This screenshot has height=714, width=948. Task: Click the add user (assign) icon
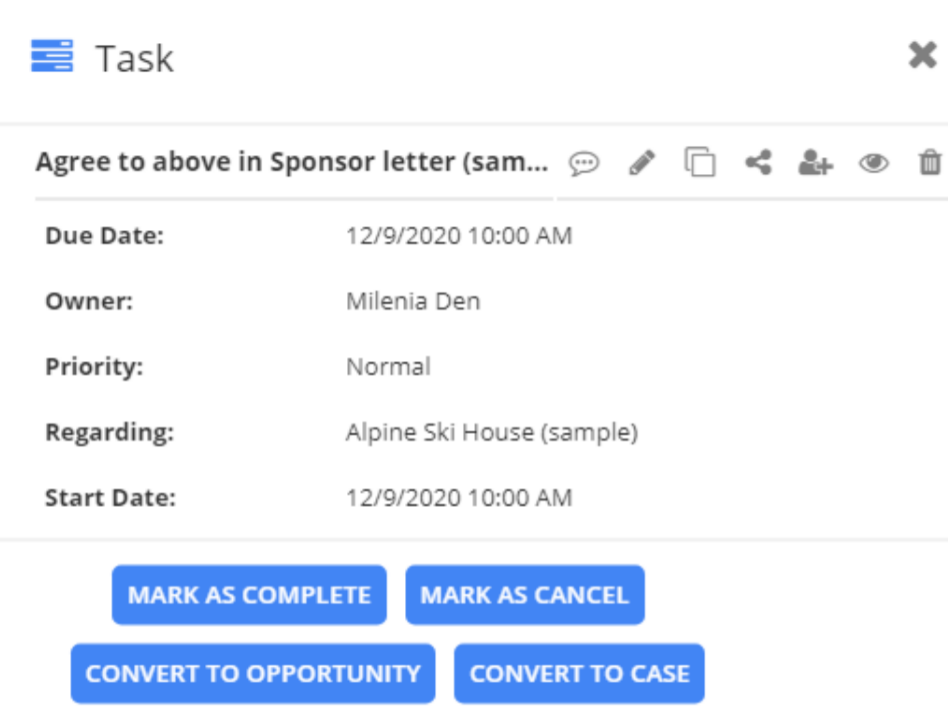(x=815, y=162)
